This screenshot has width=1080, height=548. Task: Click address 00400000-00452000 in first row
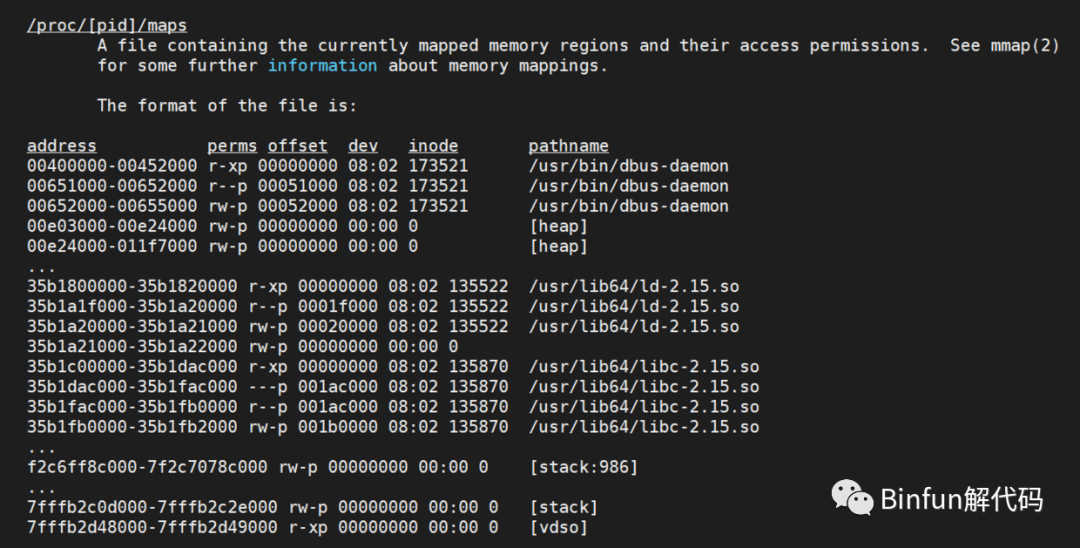tap(112, 166)
